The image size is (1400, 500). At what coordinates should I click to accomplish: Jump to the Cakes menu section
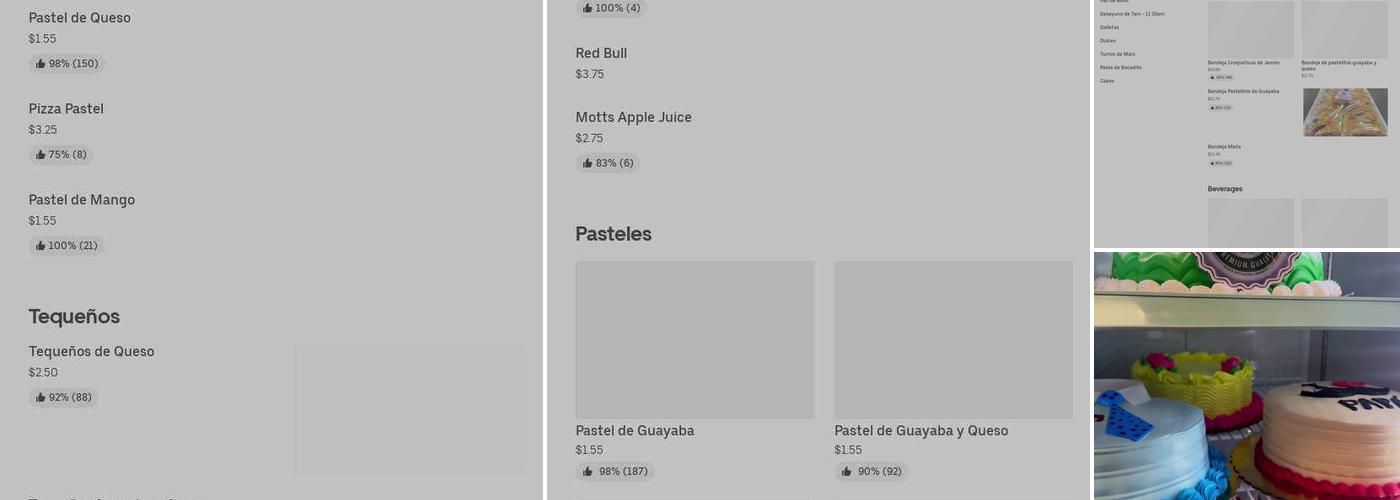click(x=1106, y=81)
